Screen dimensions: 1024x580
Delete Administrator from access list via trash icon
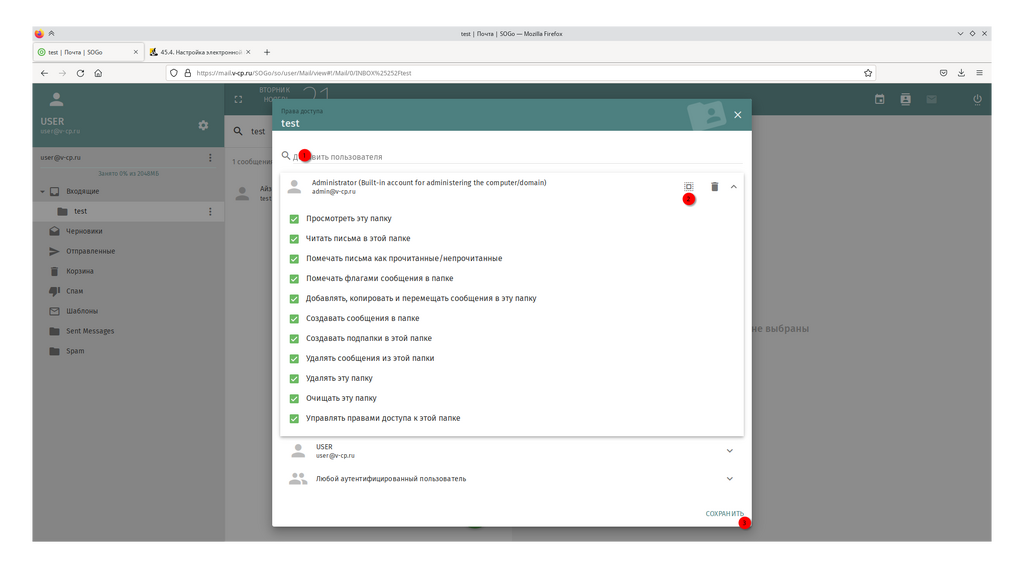pos(714,187)
